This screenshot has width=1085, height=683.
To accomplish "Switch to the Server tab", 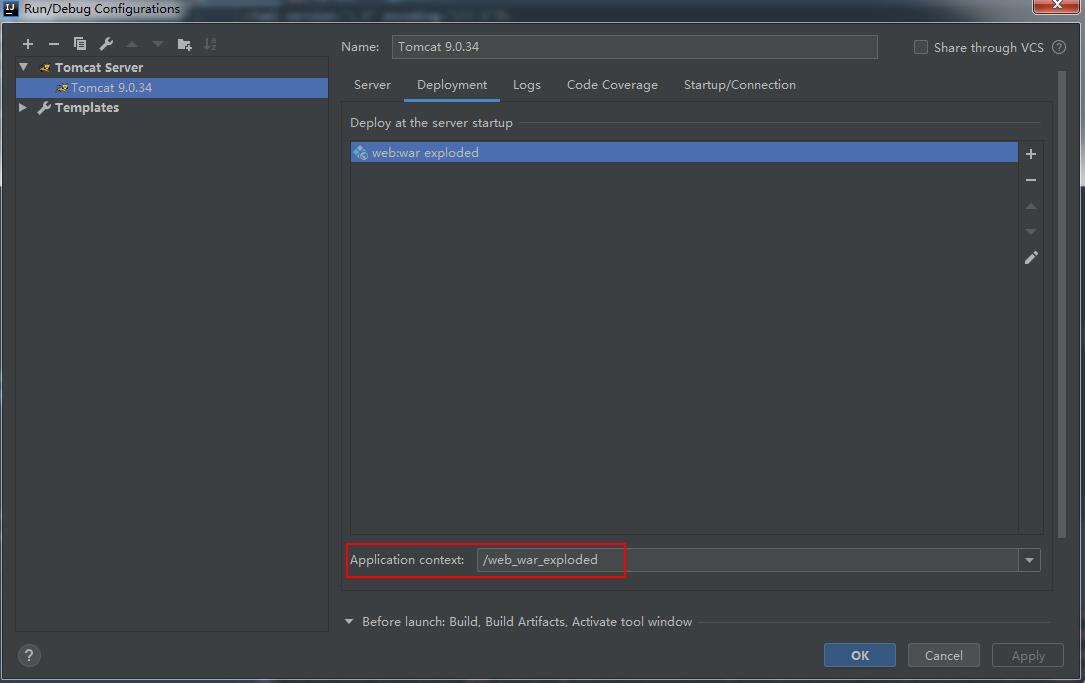I will point(372,84).
